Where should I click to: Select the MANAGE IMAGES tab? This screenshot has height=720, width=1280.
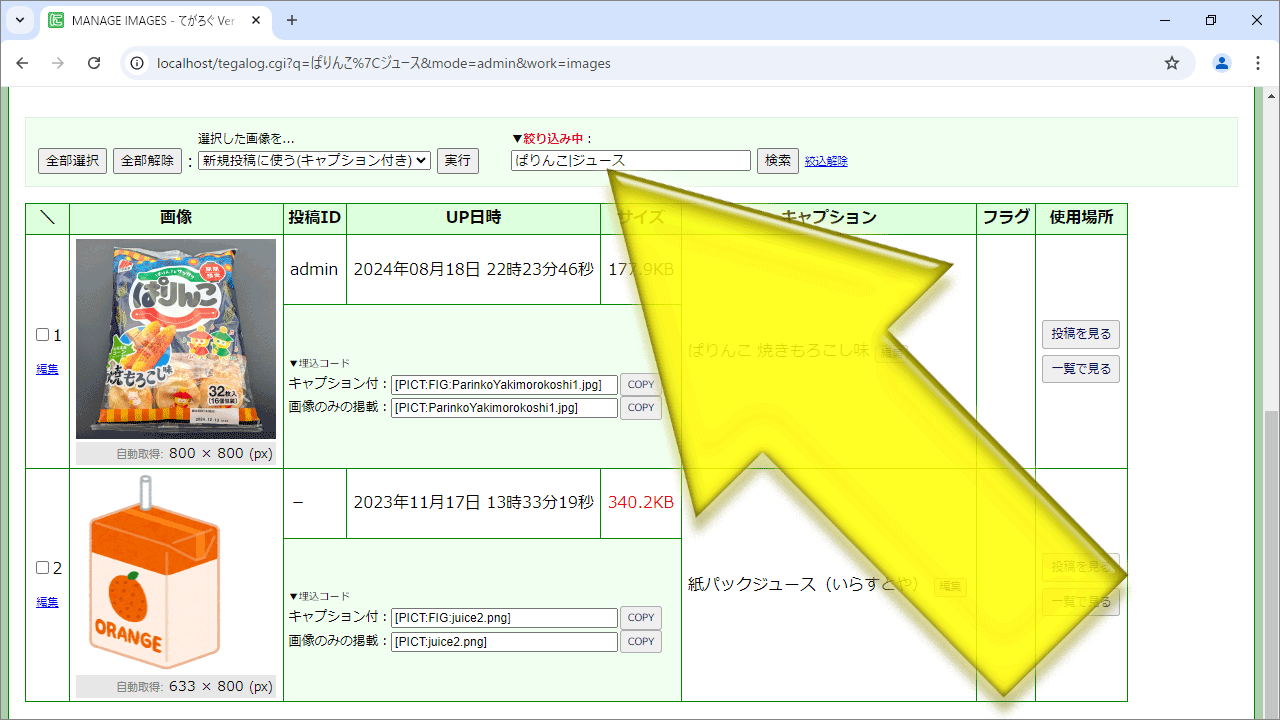point(155,20)
